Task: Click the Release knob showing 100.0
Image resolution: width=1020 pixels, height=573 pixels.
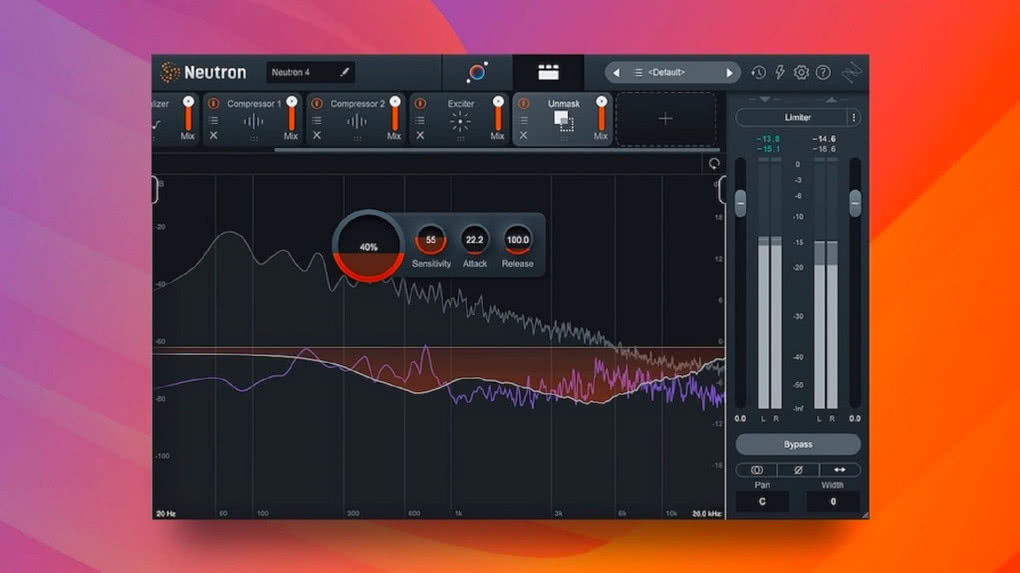Action: click(518, 240)
